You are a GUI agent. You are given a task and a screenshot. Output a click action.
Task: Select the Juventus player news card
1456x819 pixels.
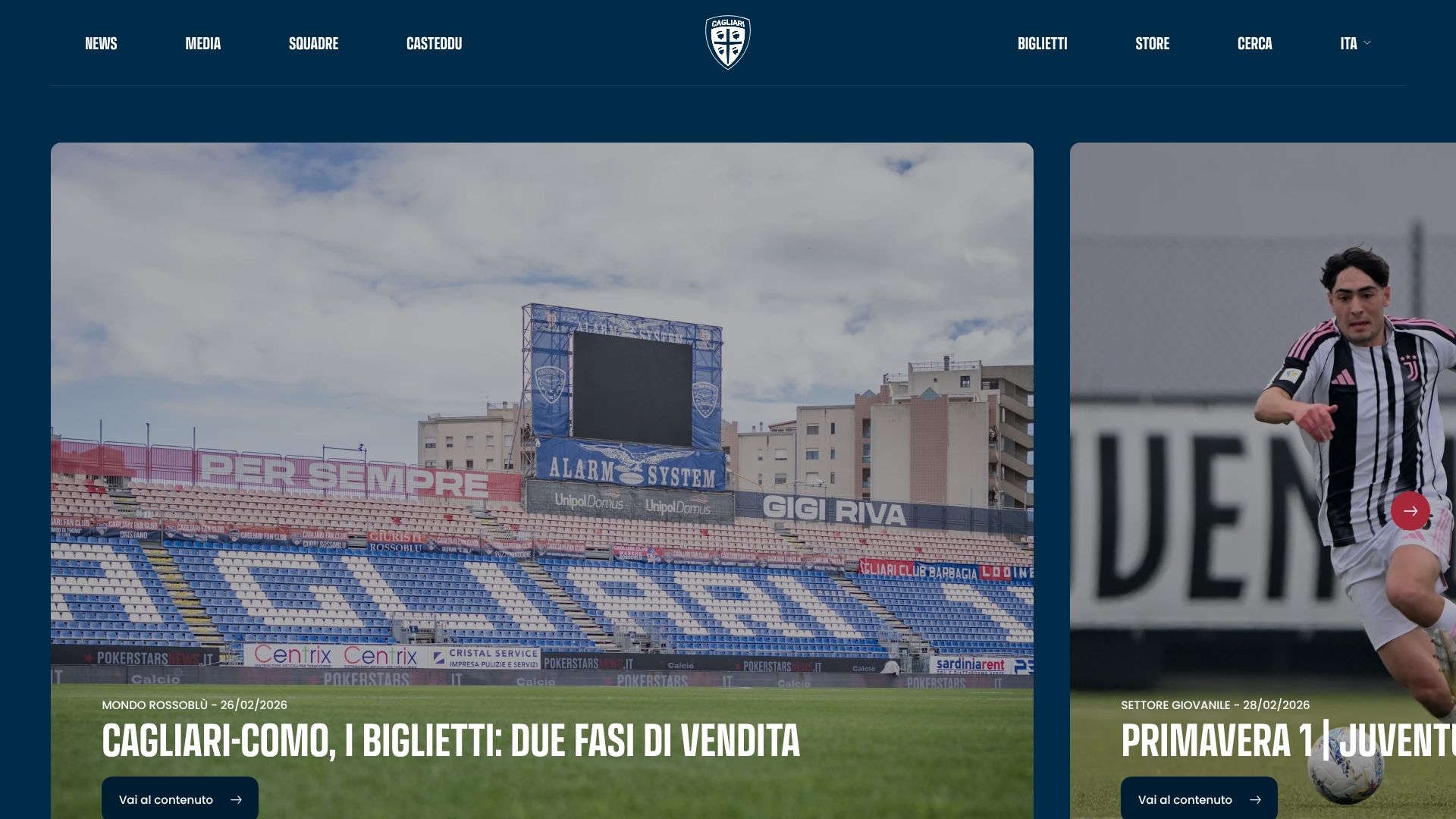[x=1263, y=481]
